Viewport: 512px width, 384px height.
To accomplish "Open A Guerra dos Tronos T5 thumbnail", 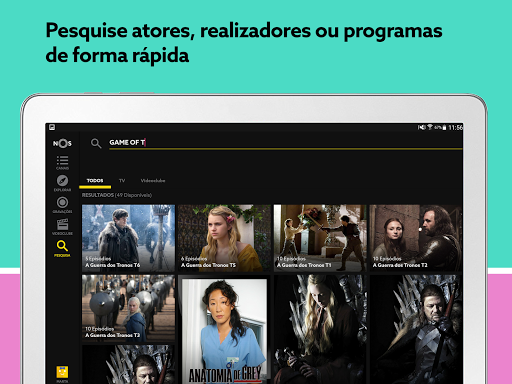I will point(224,238).
